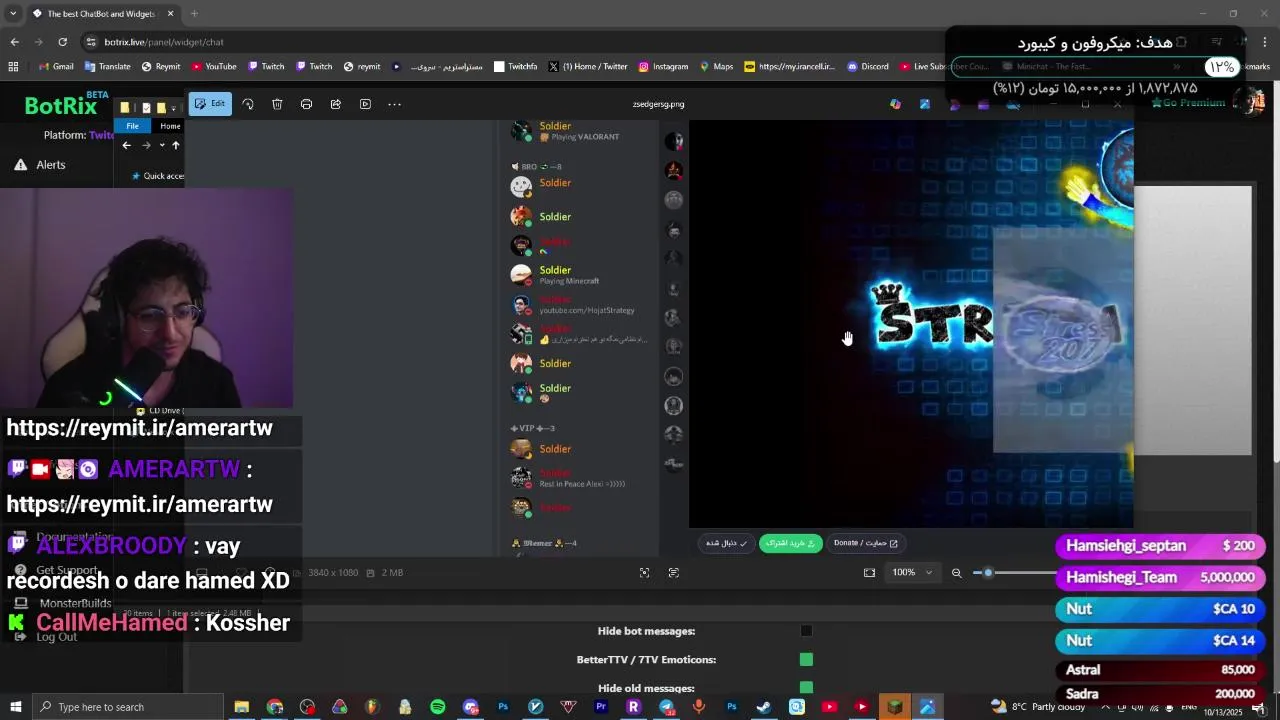The width and height of the screenshot is (1280, 720).
Task: Open Chrome from the taskbar
Action: [x=274, y=707]
